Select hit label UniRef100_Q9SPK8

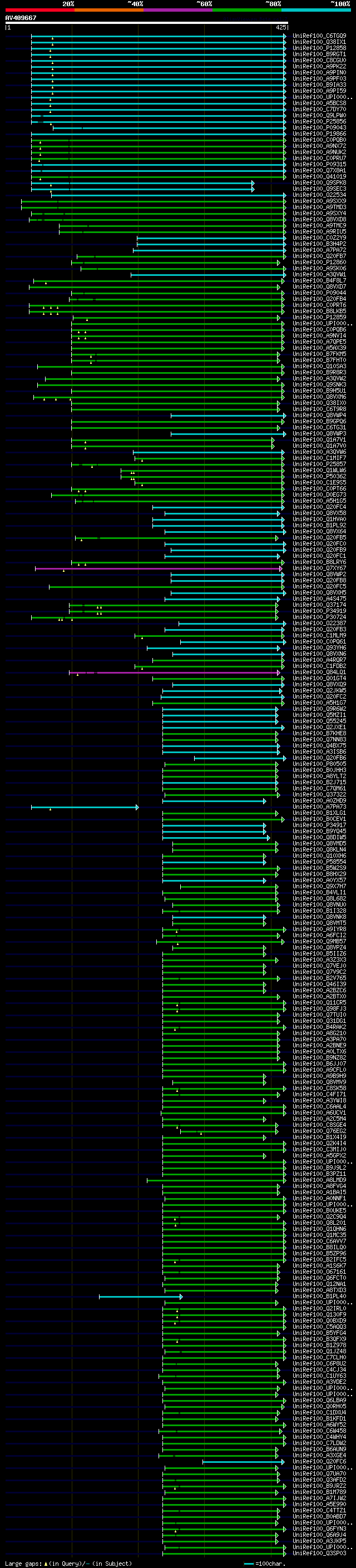[319, 182]
